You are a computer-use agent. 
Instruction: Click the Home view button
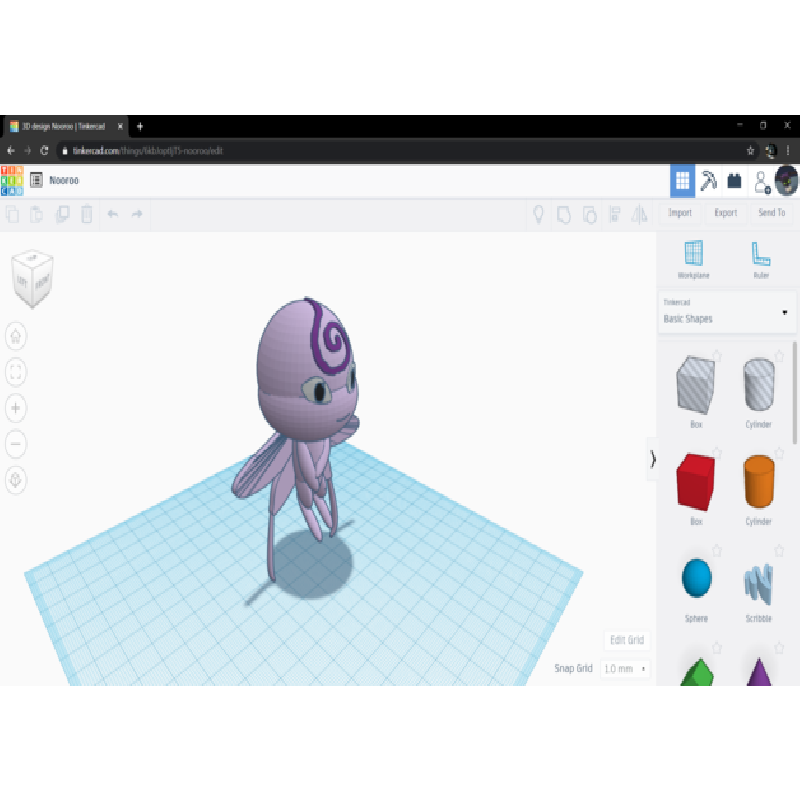pyautogui.click(x=16, y=336)
